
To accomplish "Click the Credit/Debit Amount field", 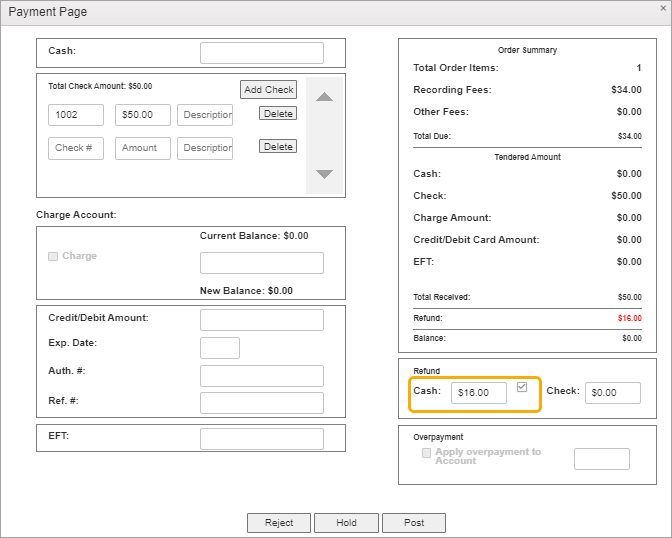I will pyautogui.click(x=261, y=320).
